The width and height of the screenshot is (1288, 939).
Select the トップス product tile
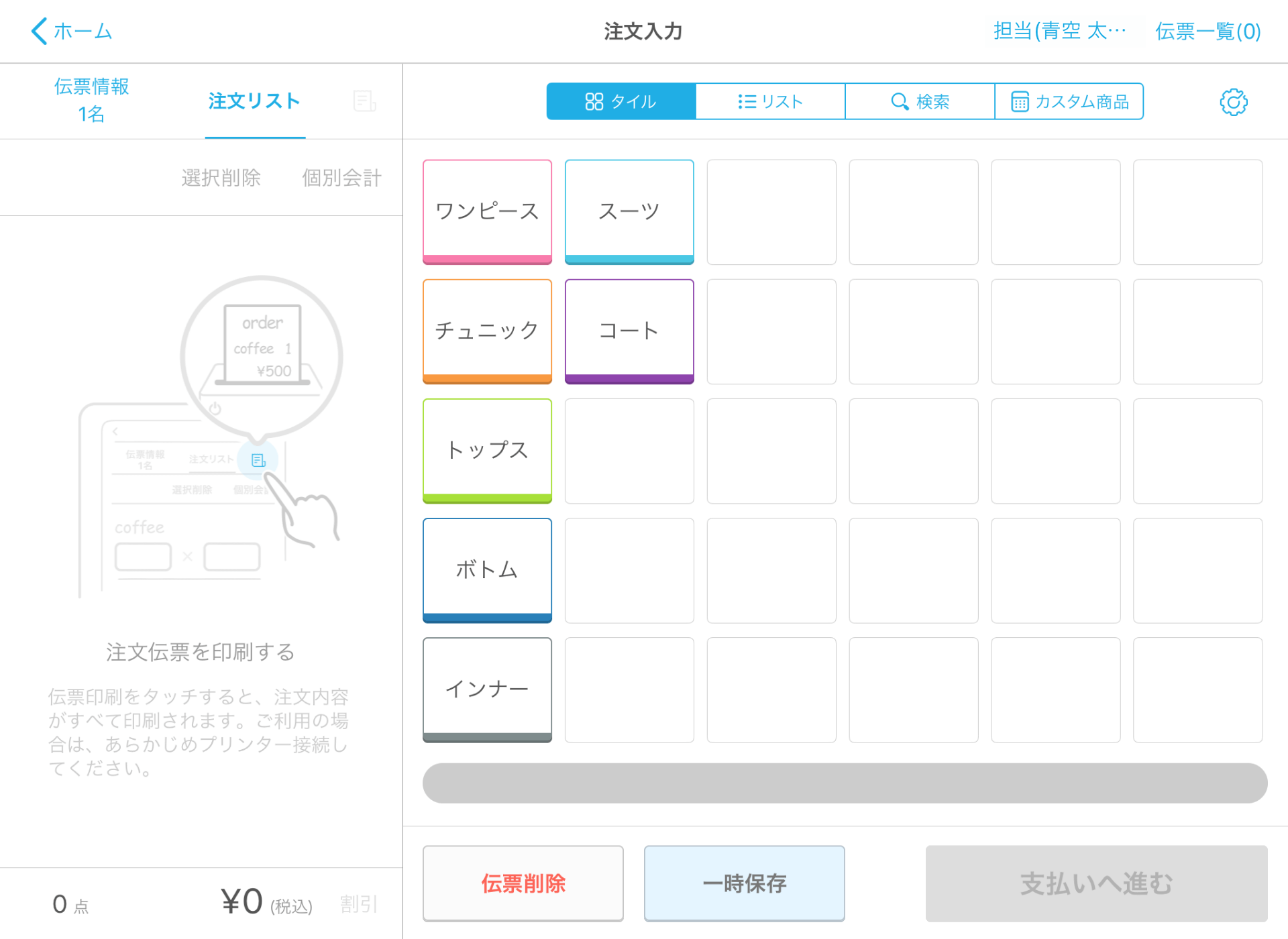click(487, 451)
